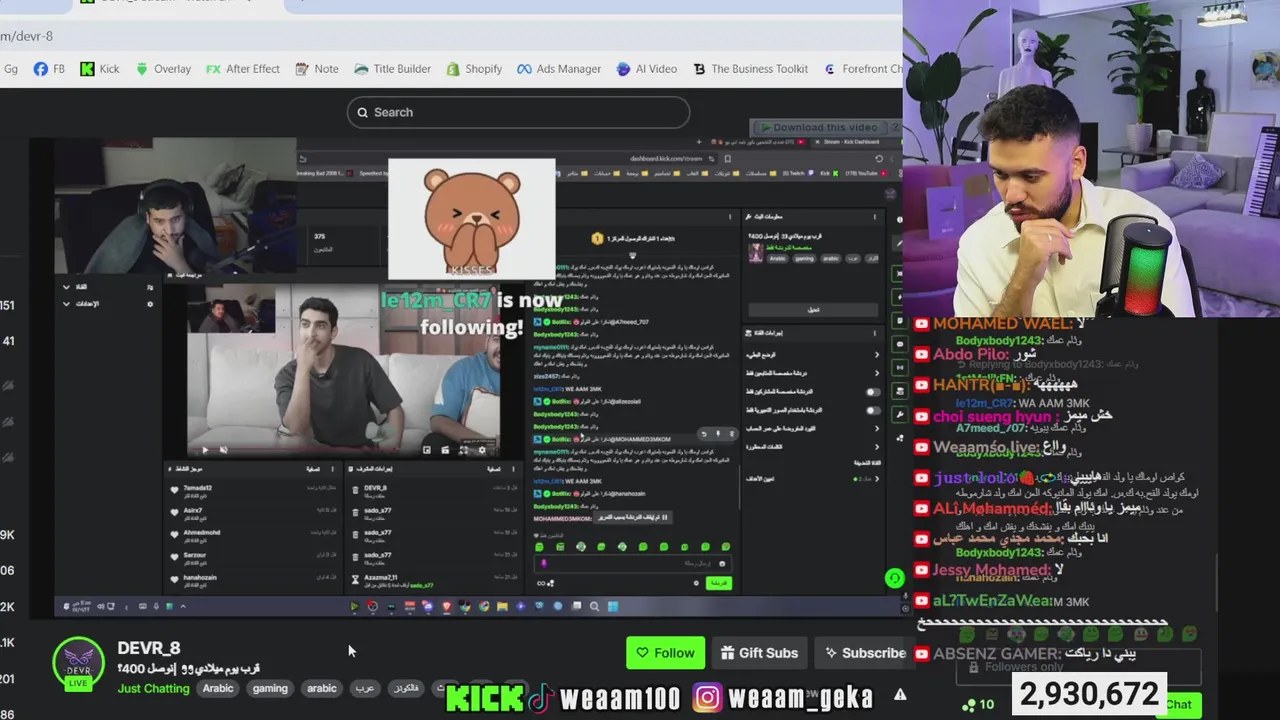Open the Note bookmark
The width and height of the screenshot is (1280, 720).
click(316, 69)
